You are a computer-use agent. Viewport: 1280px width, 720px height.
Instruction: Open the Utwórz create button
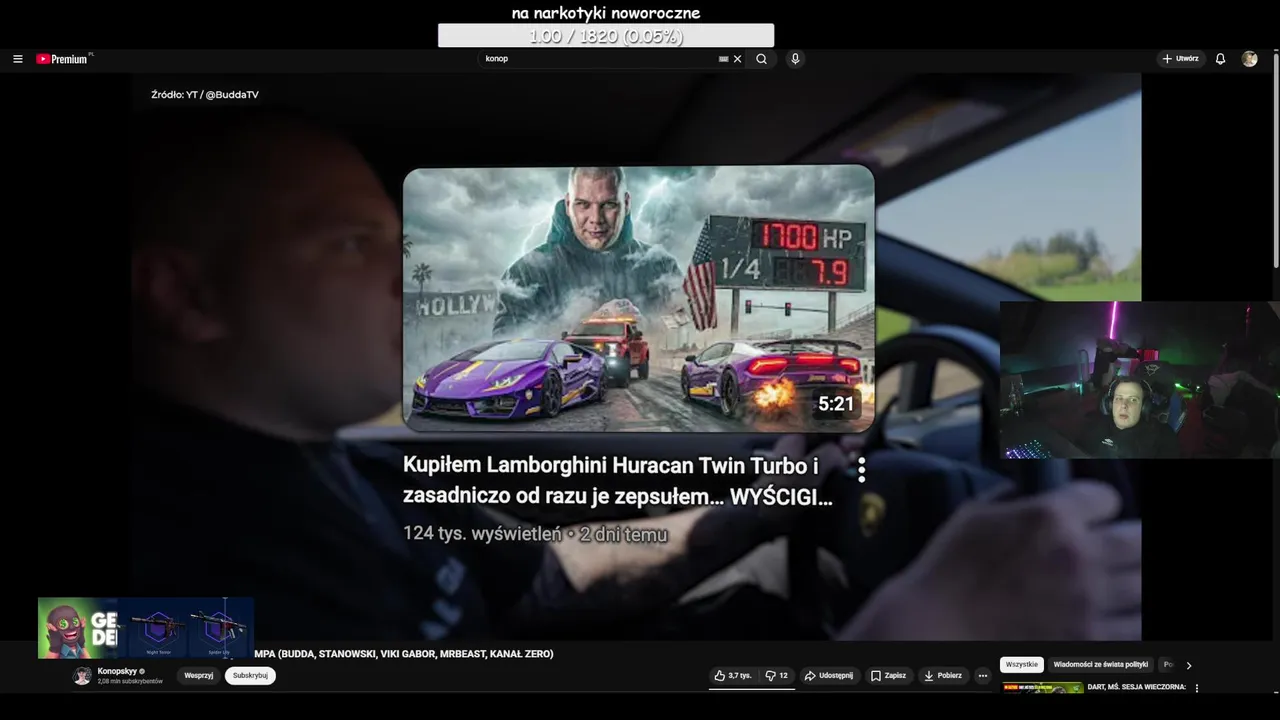tap(1180, 59)
